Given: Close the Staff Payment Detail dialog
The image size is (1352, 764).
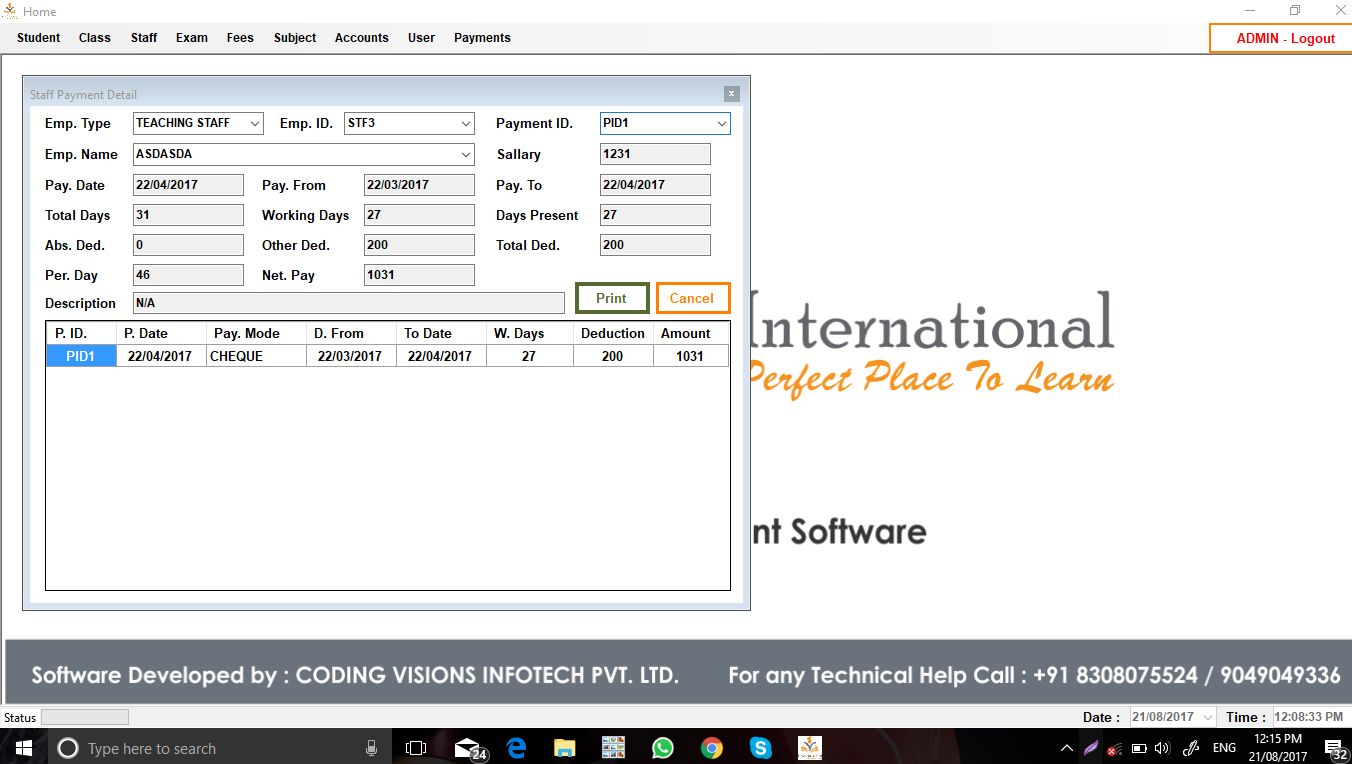Looking at the screenshot, I should click(731, 94).
